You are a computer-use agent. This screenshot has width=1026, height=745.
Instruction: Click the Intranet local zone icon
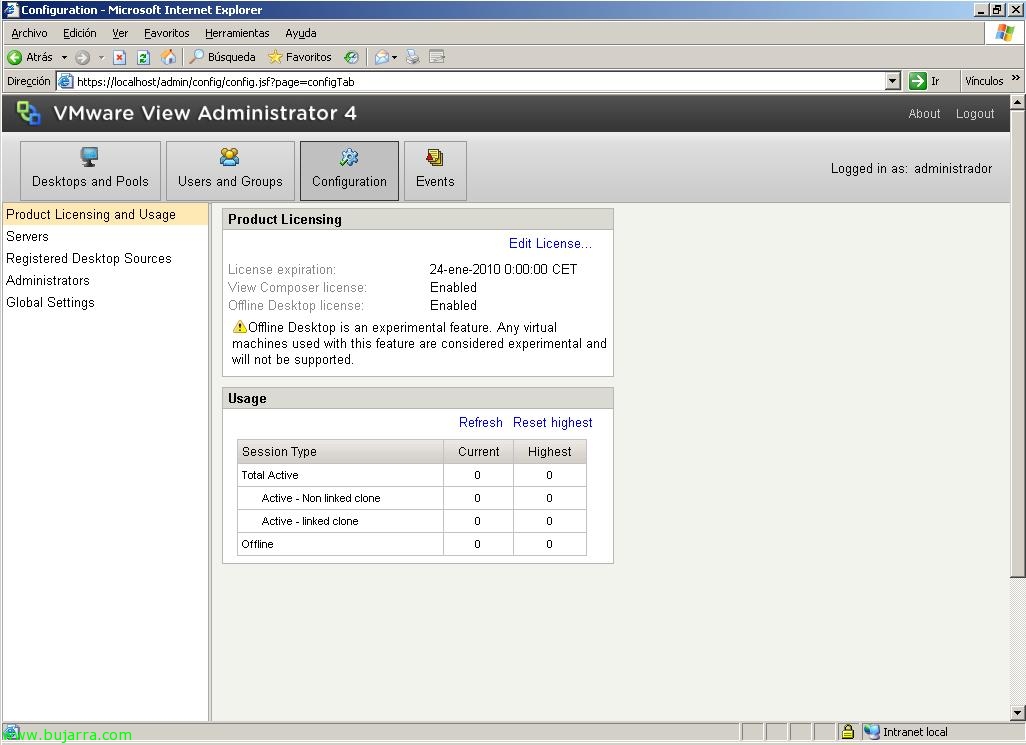(871, 732)
